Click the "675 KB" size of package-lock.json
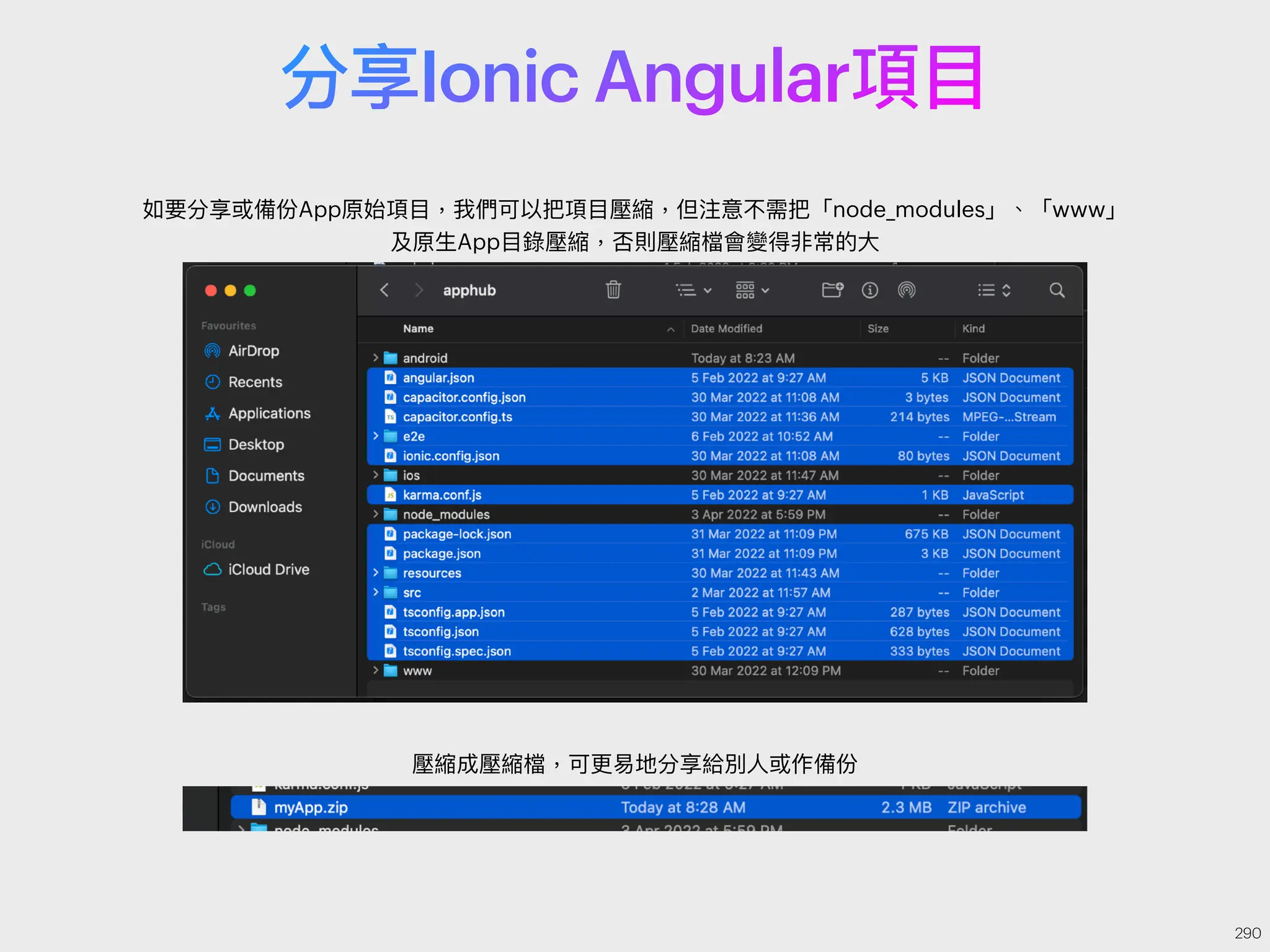Viewport: 1270px width, 952px height. tap(926, 534)
